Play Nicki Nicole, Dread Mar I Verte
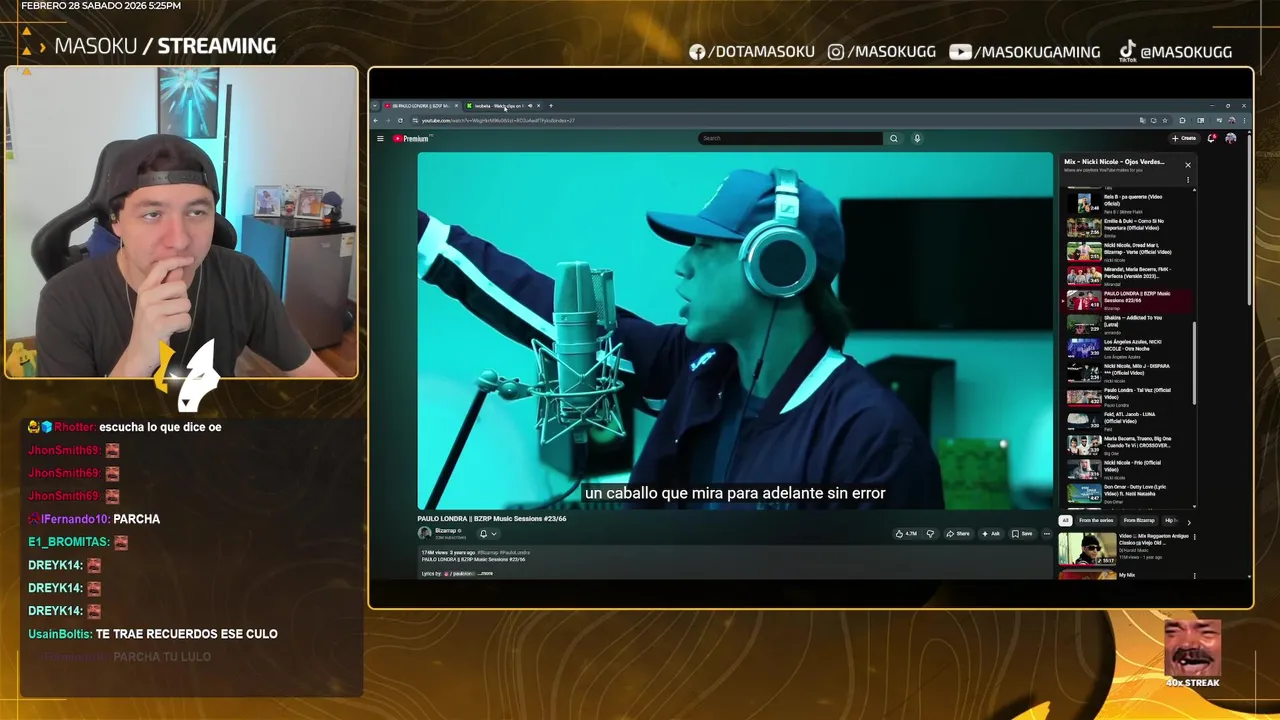1280x720 pixels. [1128, 251]
